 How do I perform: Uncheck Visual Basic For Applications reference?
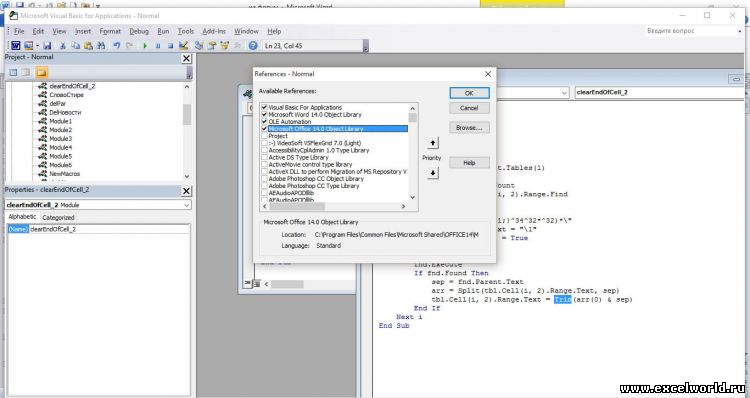(265, 108)
